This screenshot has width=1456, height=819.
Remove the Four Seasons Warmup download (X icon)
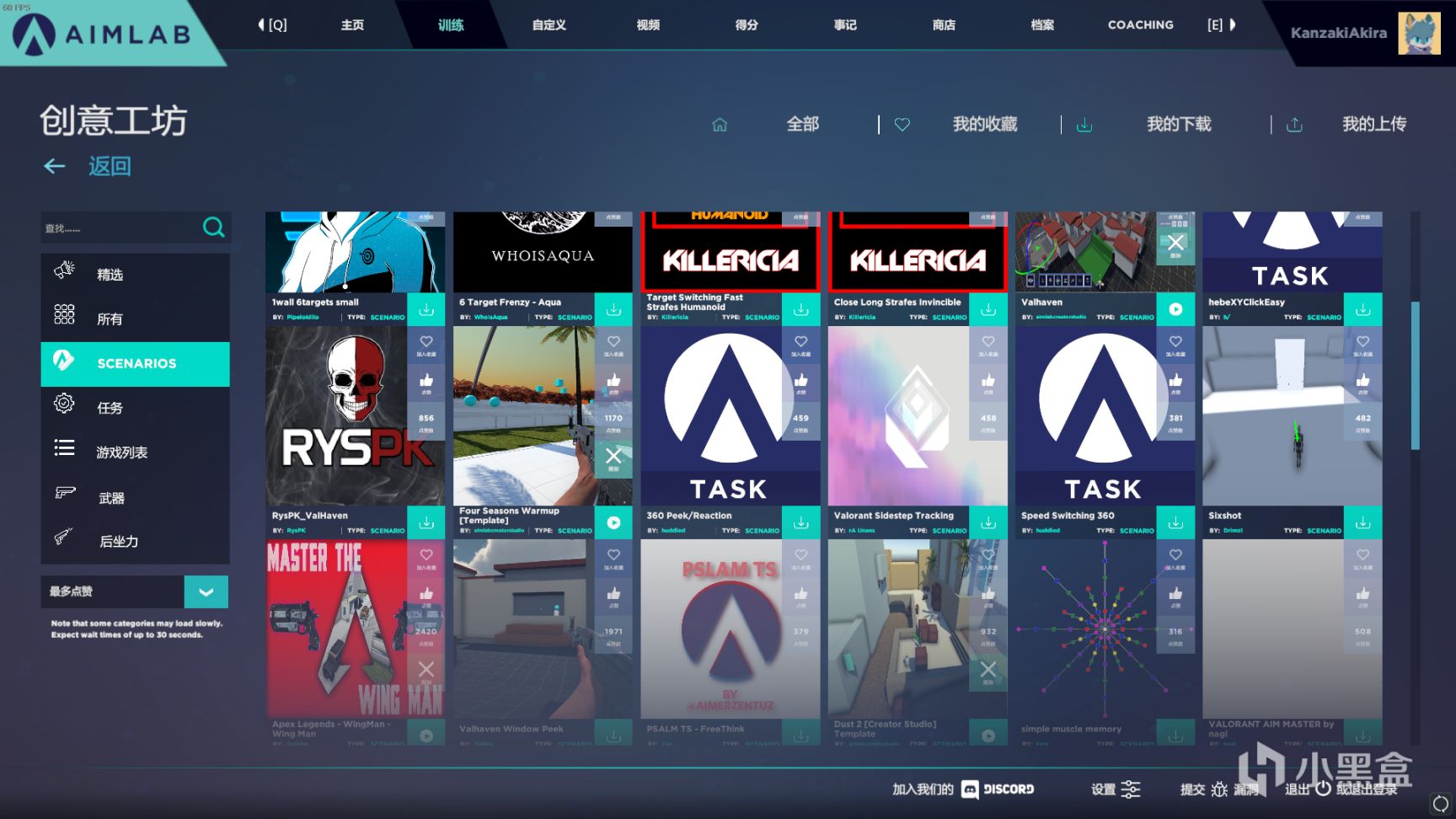point(613,458)
